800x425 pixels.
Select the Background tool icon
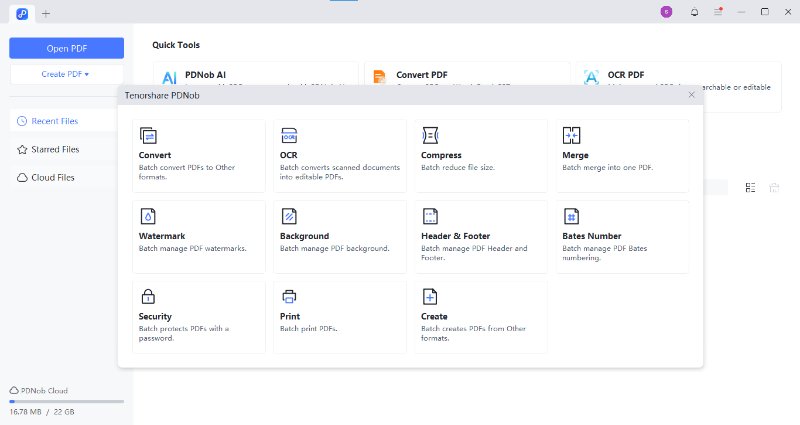point(289,216)
